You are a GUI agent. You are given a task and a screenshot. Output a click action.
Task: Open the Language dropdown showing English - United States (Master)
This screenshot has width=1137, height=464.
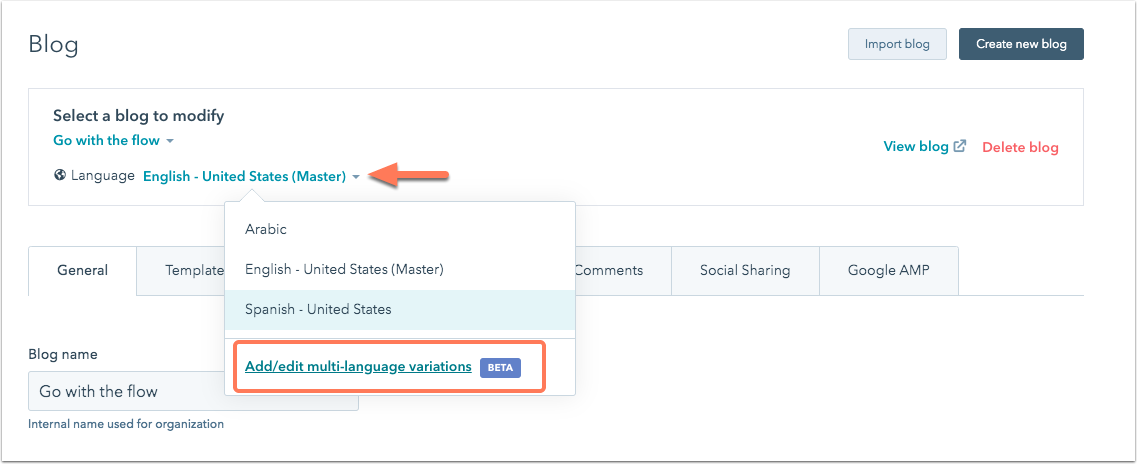251,176
